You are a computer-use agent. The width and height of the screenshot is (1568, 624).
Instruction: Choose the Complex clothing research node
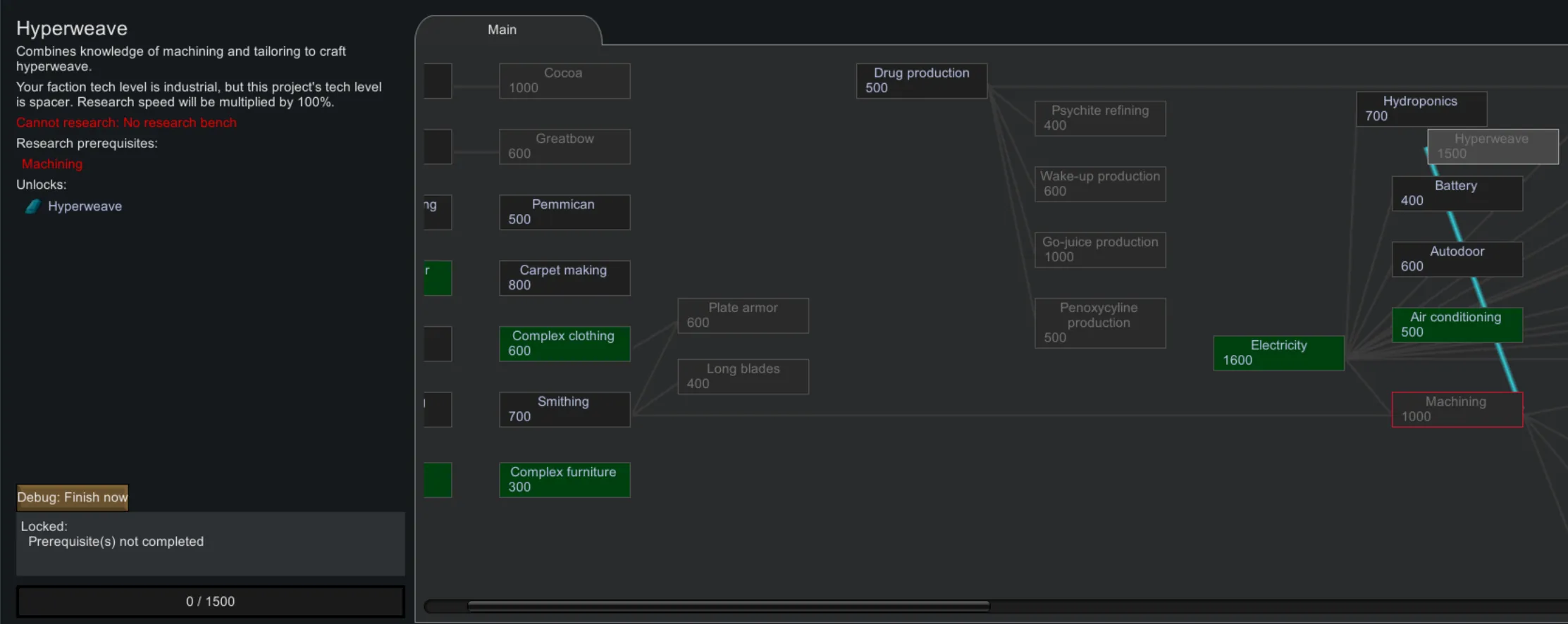[564, 344]
